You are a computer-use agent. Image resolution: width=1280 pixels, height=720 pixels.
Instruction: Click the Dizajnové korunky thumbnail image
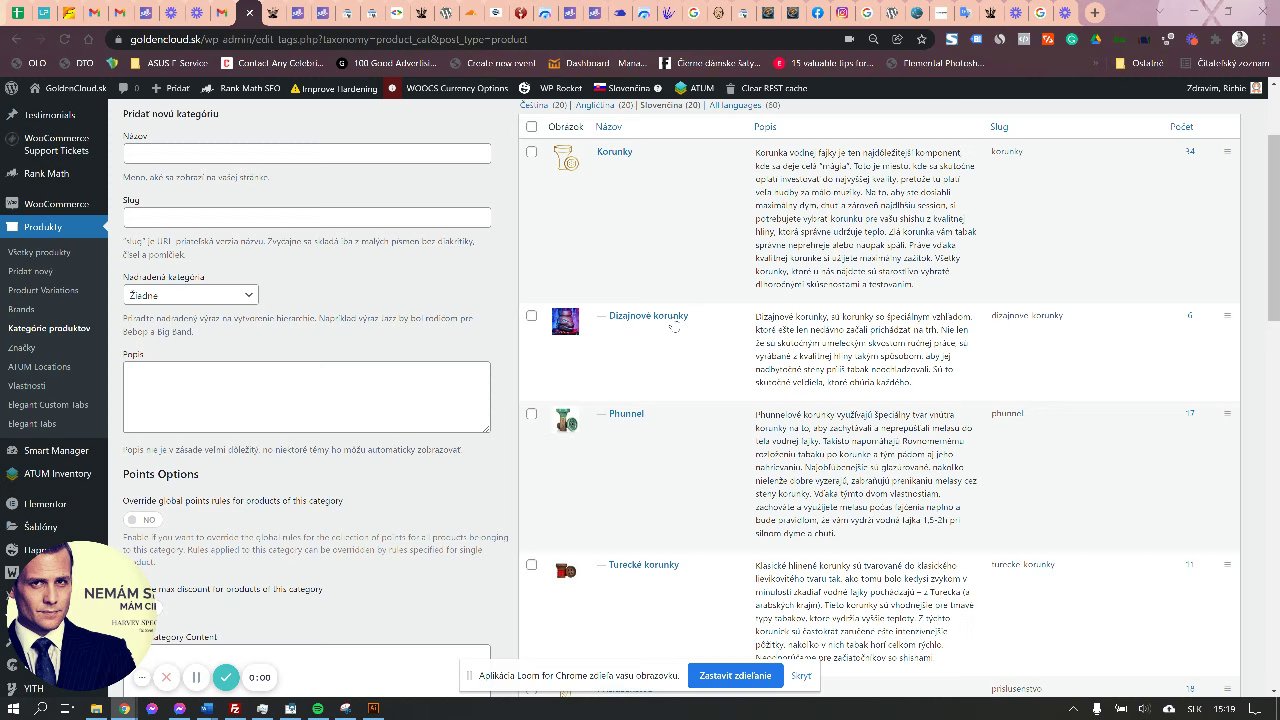click(565, 321)
